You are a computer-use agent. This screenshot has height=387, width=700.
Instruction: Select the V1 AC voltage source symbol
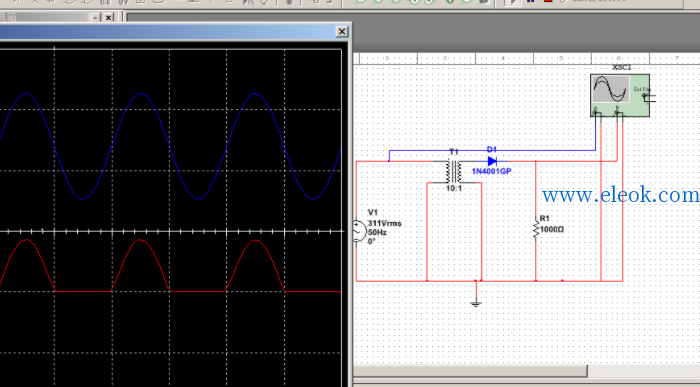pyautogui.click(x=360, y=231)
